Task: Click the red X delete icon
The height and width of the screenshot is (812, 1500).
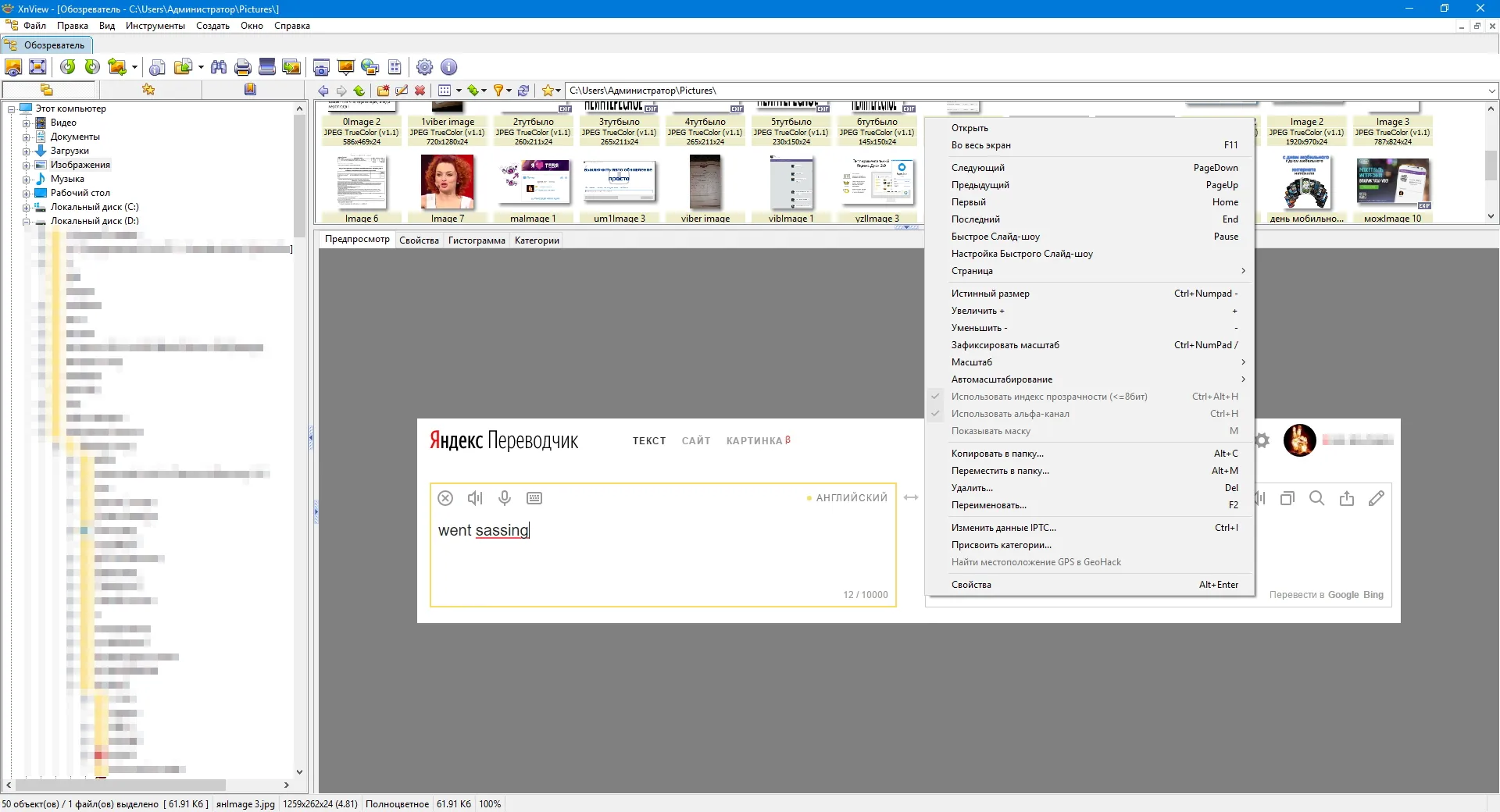Action: coord(420,91)
